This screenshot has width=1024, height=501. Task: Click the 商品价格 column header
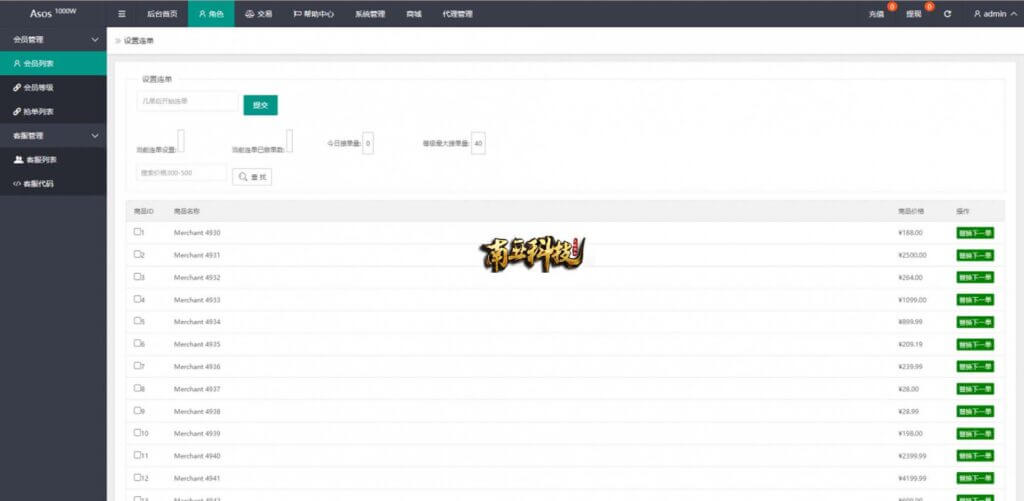911,212
